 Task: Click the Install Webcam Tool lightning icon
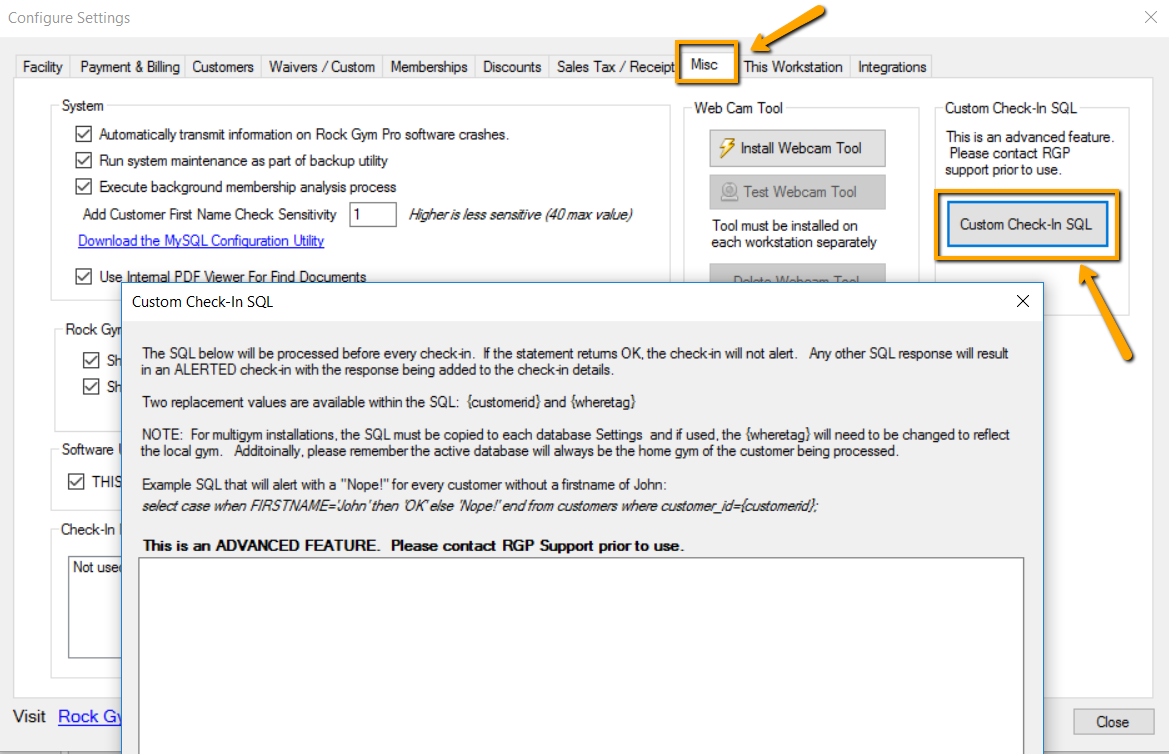point(726,148)
